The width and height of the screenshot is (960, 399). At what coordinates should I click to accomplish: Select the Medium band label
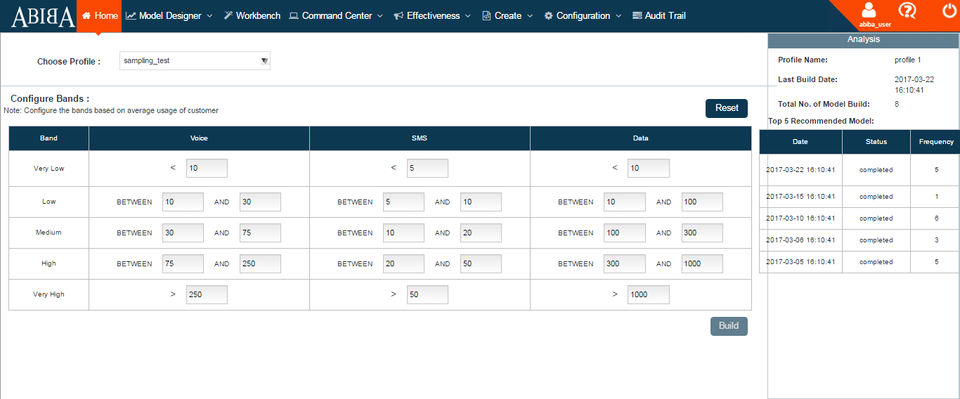[49, 233]
